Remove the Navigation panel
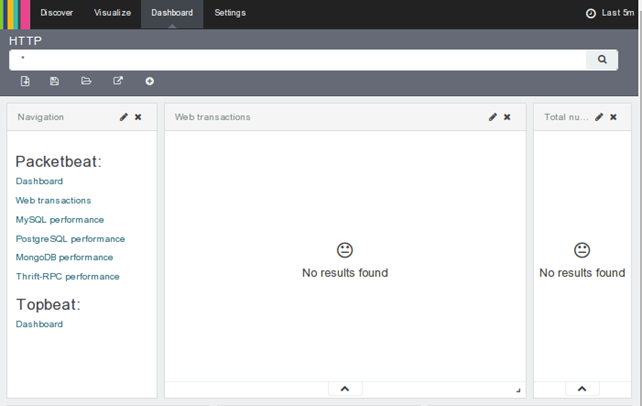The width and height of the screenshot is (642, 406). 138,117
